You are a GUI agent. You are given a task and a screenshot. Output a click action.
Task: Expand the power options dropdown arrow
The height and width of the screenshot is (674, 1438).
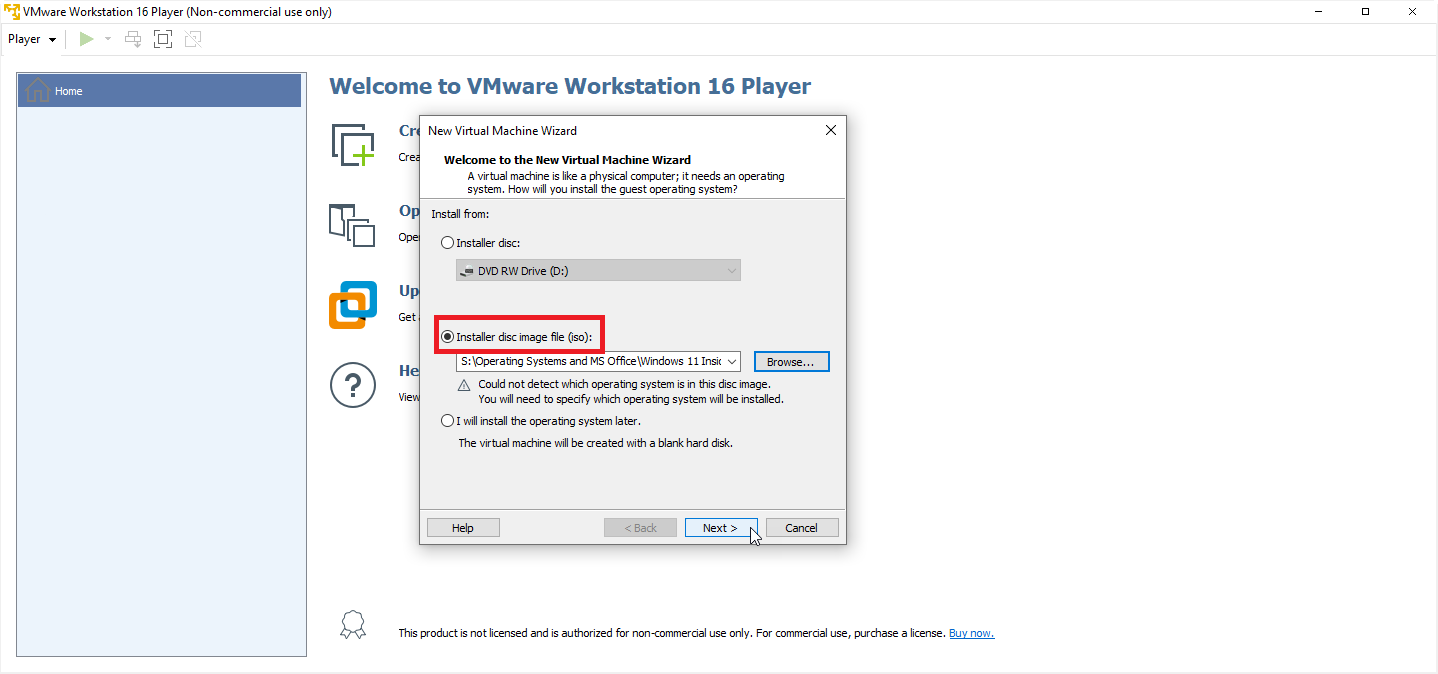tap(107, 39)
